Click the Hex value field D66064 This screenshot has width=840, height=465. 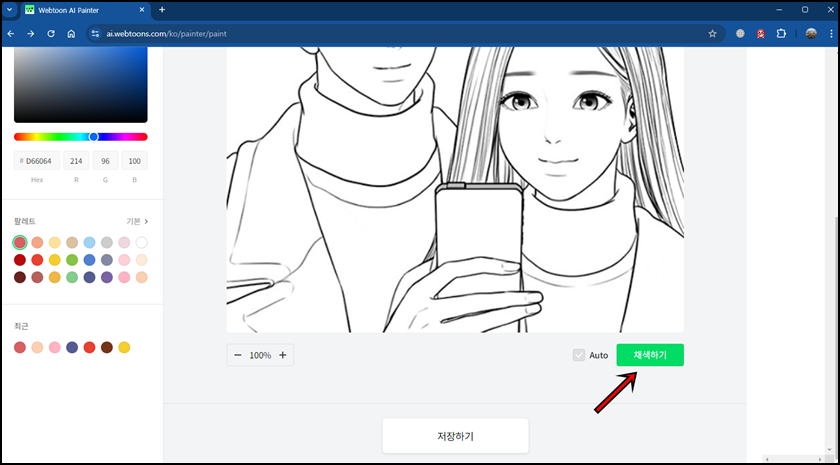pos(37,161)
